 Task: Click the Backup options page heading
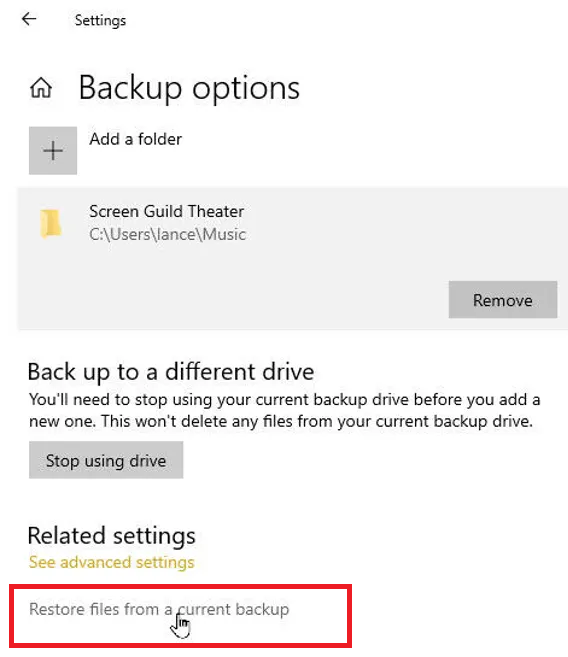[189, 88]
